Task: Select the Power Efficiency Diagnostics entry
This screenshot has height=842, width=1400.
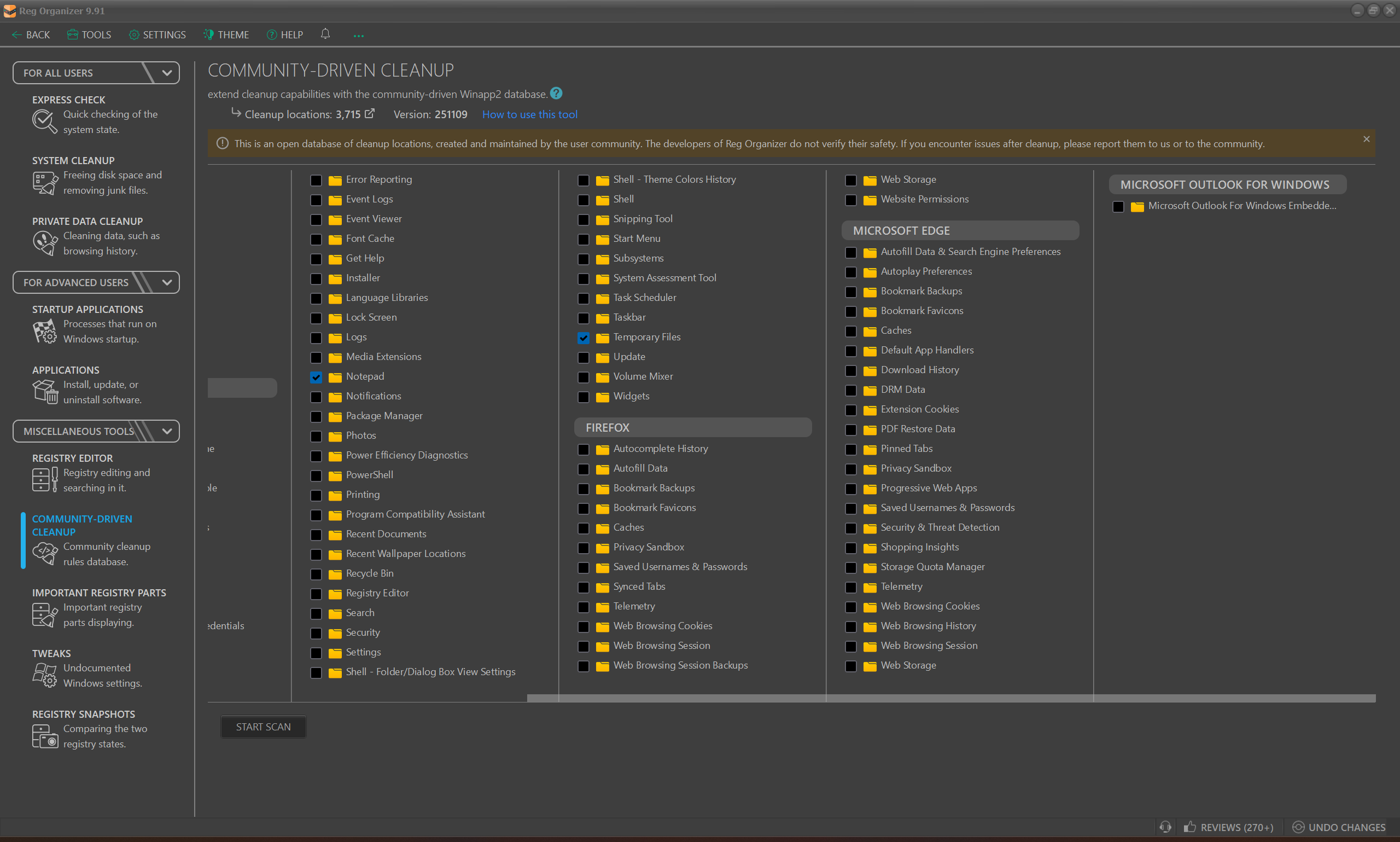Action: click(x=406, y=455)
